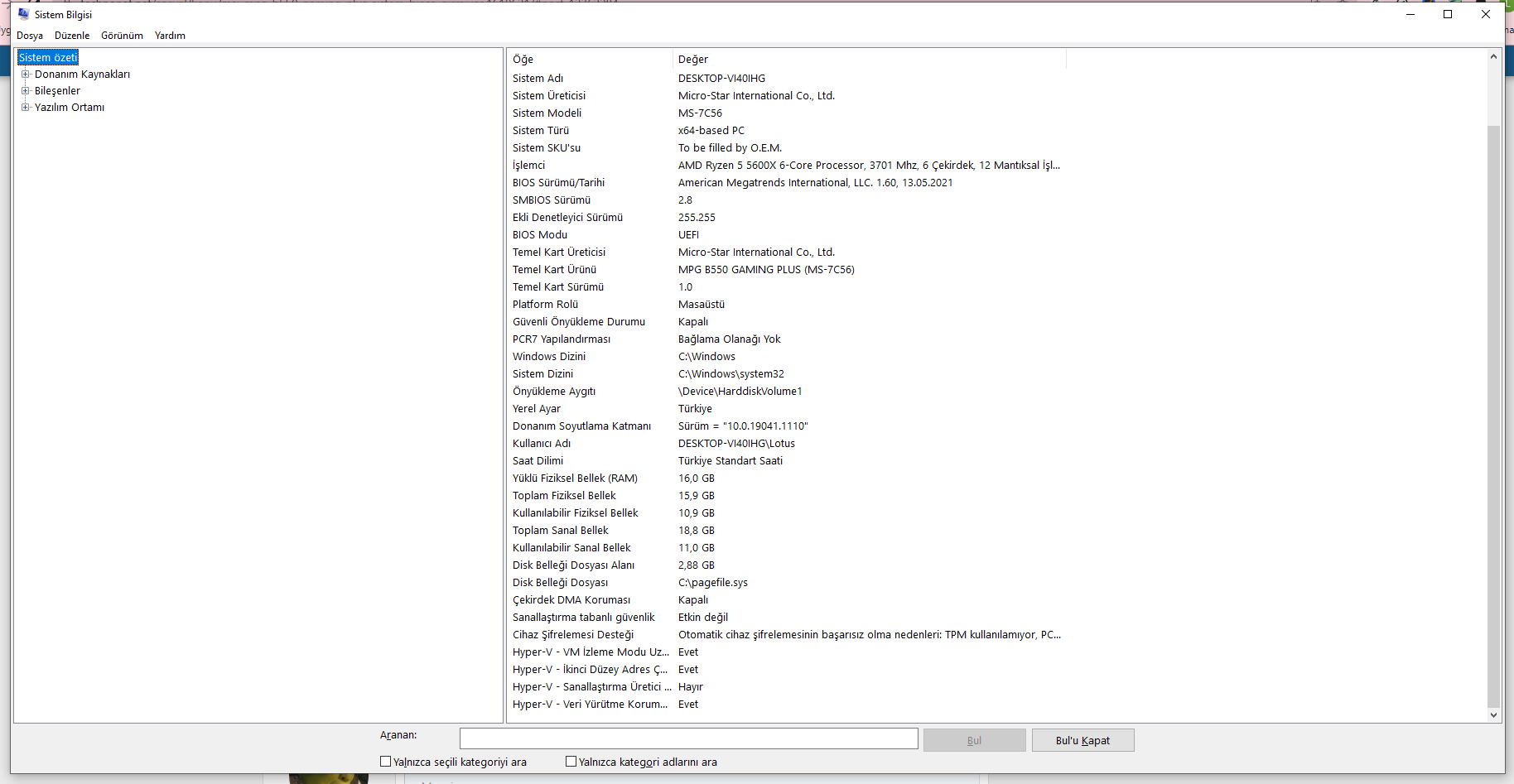Select the 'BIOS Modu' row
The height and width of the screenshot is (784, 1514).
(x=787, y=235)
